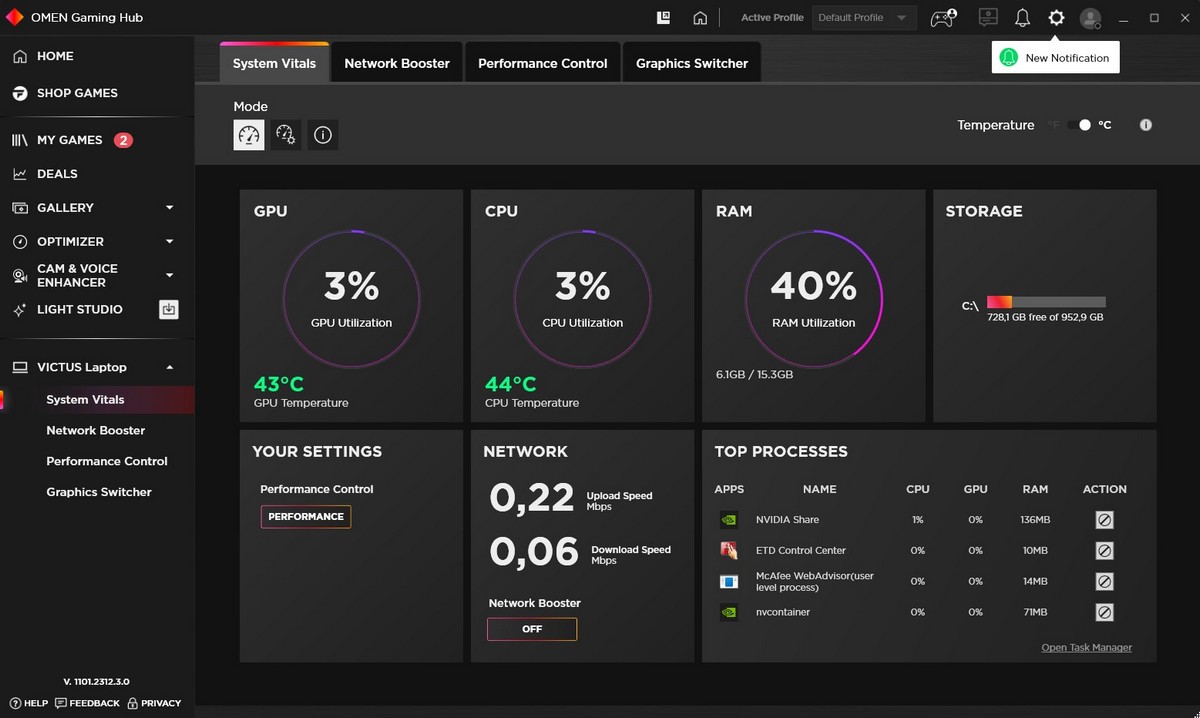Expand the OPTIMIZER dropdown arrow

[x=169, y=242]
